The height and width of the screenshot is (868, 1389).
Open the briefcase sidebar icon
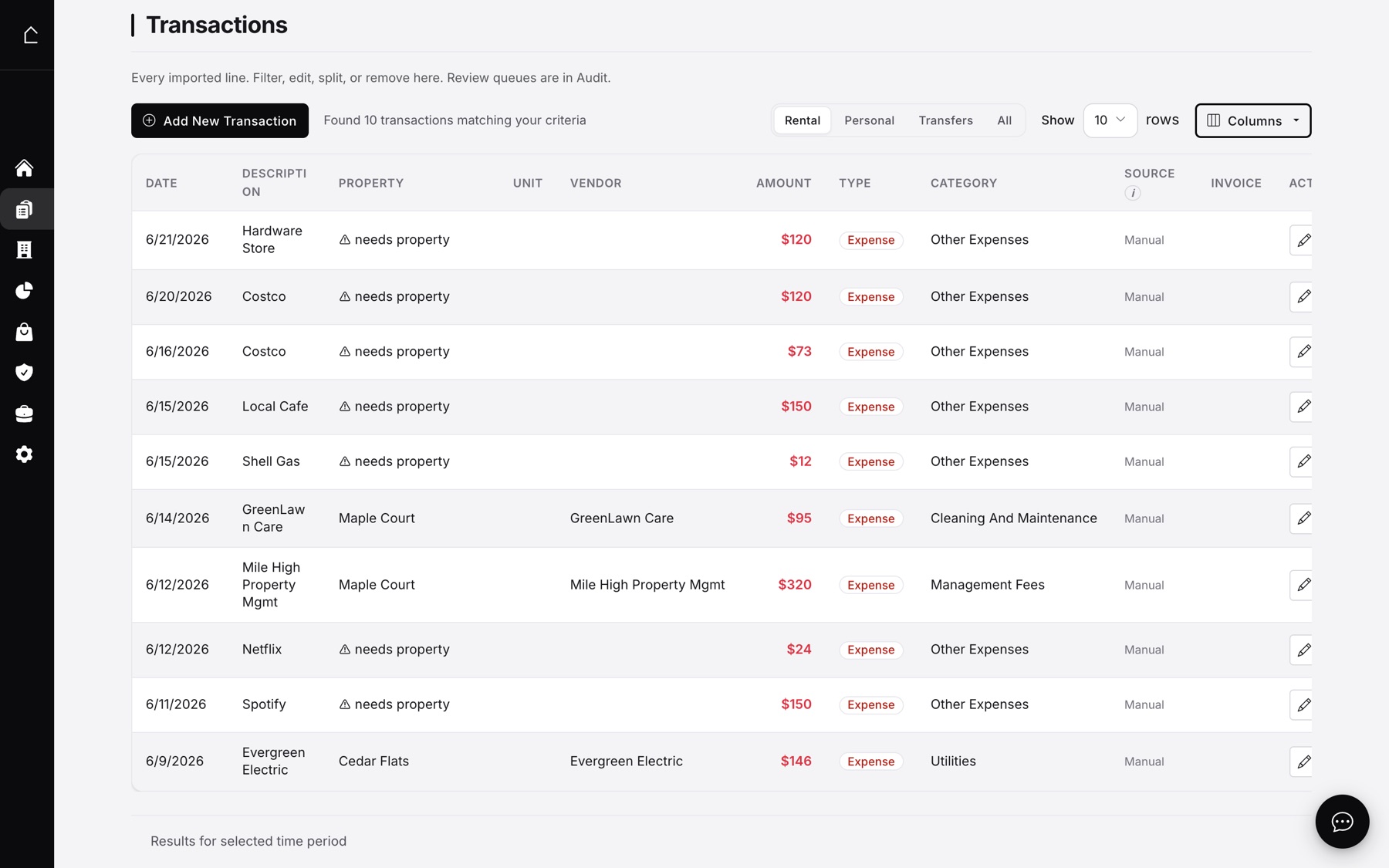(24, 414)
